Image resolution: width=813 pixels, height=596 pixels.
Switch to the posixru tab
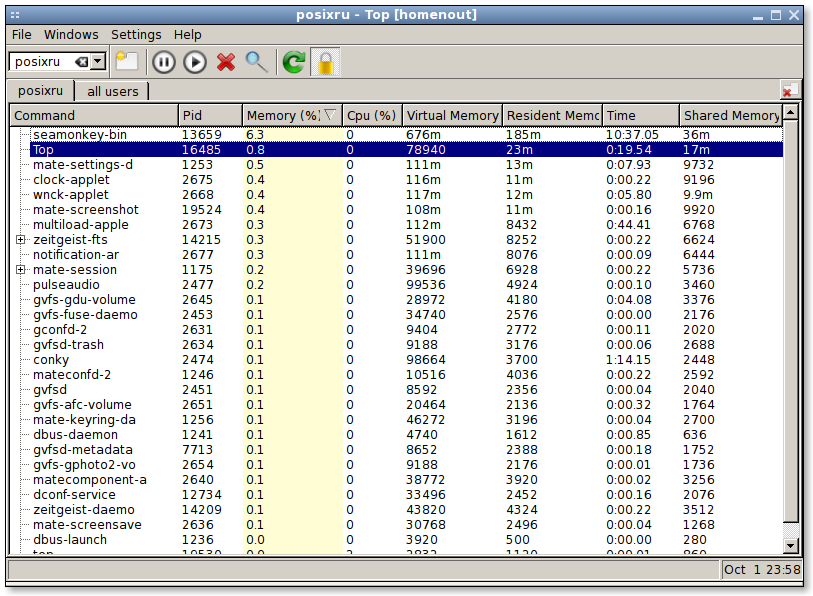coord(40,91)
